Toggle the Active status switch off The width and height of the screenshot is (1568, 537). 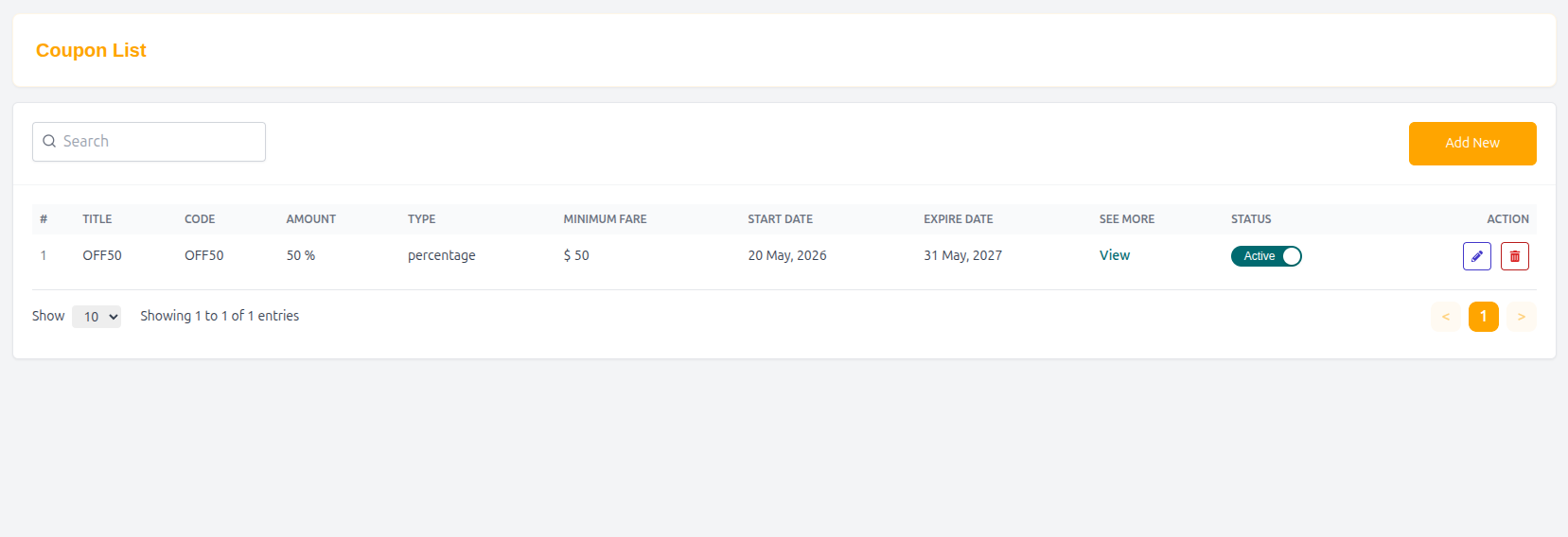[1266, 256]
